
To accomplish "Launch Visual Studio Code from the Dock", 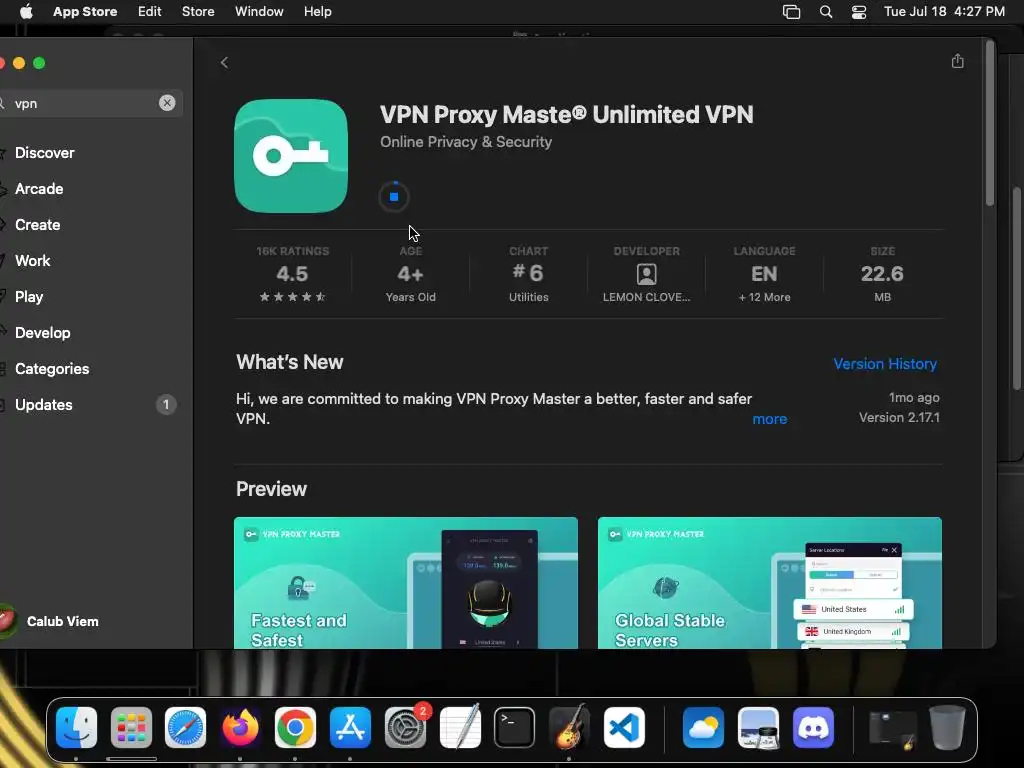I will coord(624,727).
